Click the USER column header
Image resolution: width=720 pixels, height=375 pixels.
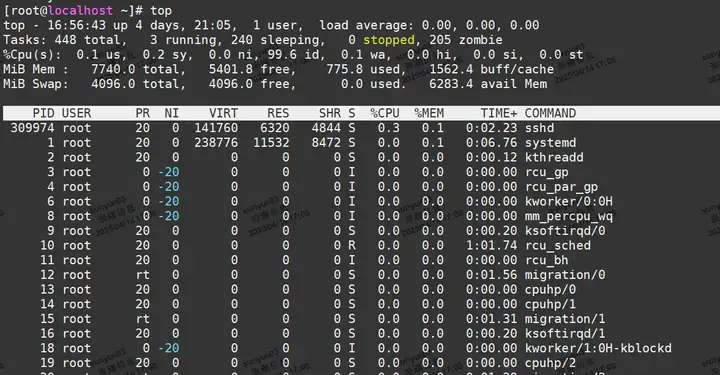(77, 113)
